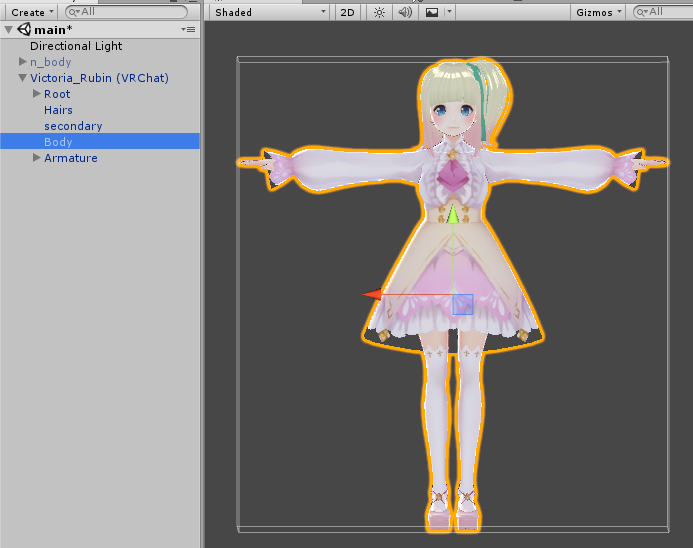The height and width of the screenshot is (548, 693).
Task: Open the main scene options menu
Action: point(188,30)
